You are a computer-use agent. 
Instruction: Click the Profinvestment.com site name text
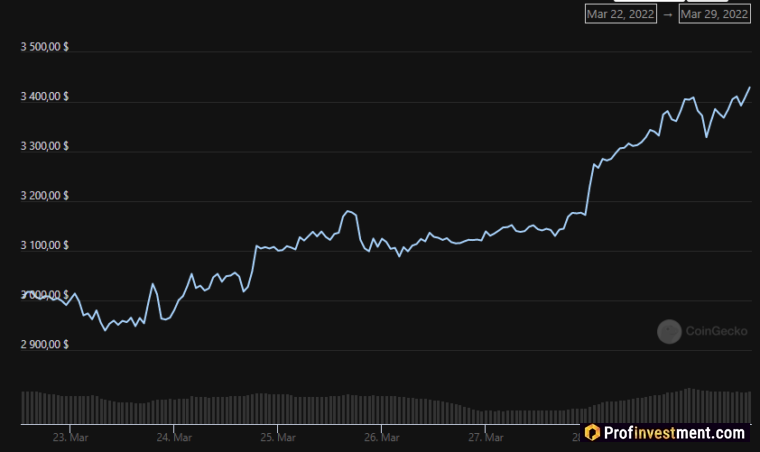point(675,433)
